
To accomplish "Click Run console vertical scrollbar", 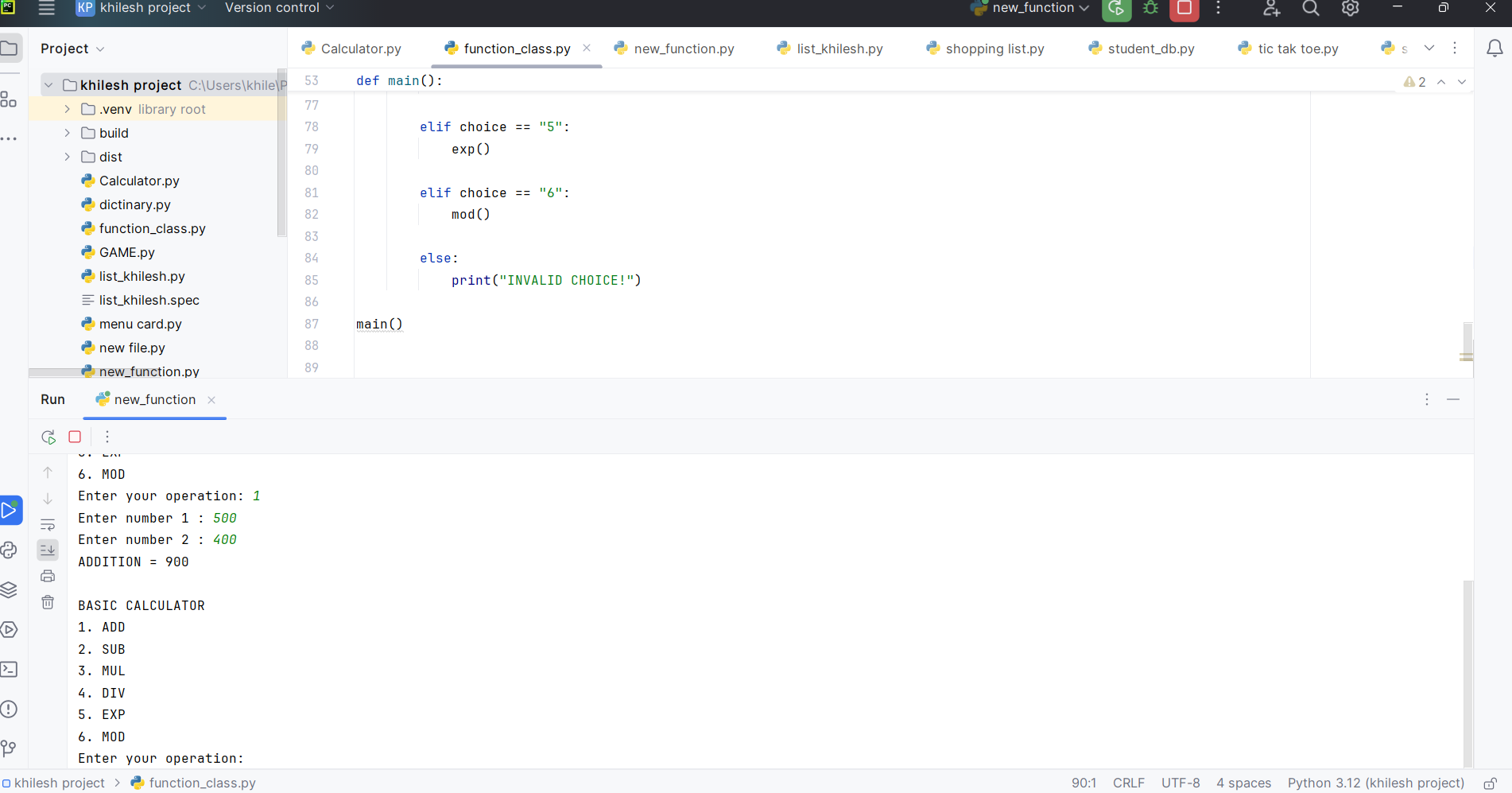I will pyautogui.click(x=1467, y=673).
